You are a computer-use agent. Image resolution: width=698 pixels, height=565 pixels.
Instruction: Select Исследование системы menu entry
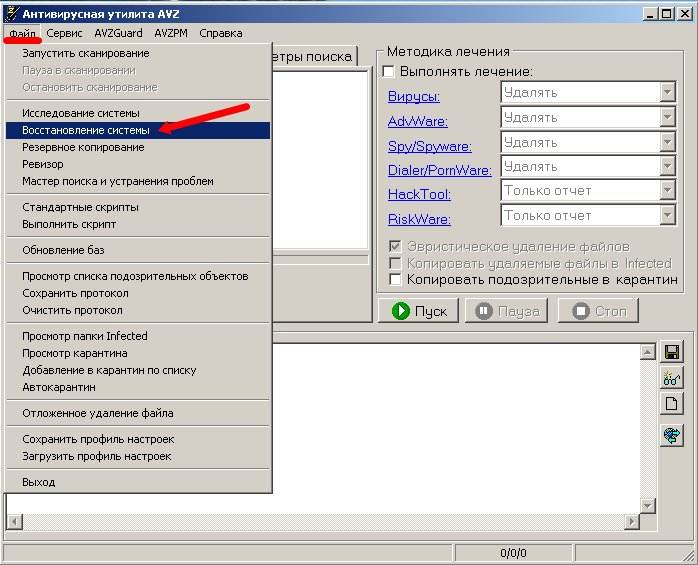click(138, 113)
